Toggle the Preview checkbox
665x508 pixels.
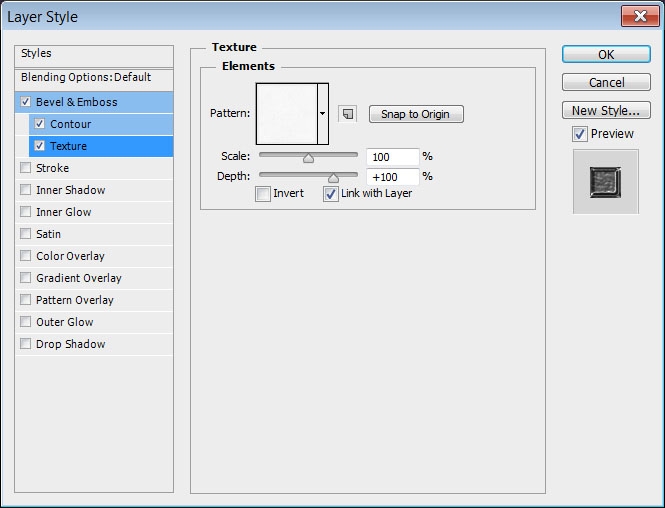pyautogui.click(x=580, y=134)
